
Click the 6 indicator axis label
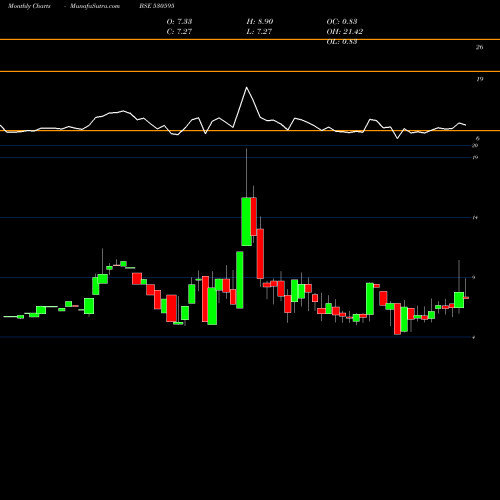478,139
